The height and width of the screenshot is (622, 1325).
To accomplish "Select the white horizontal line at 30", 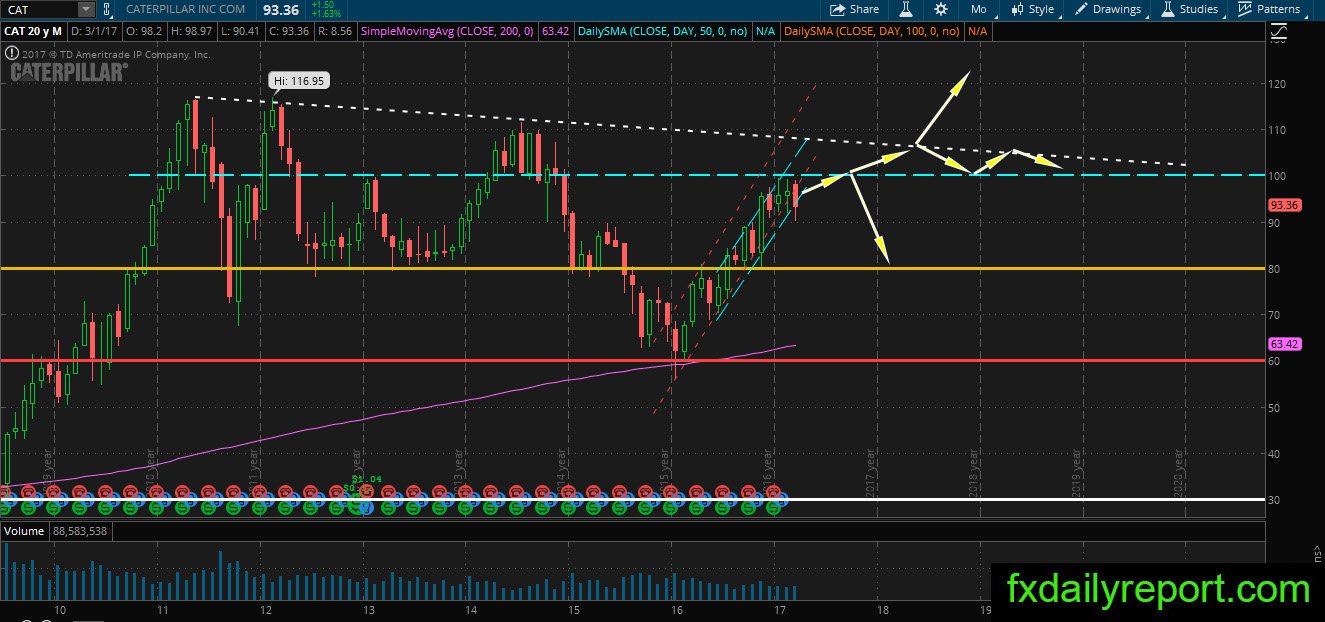I will click(x=632, y=499).
